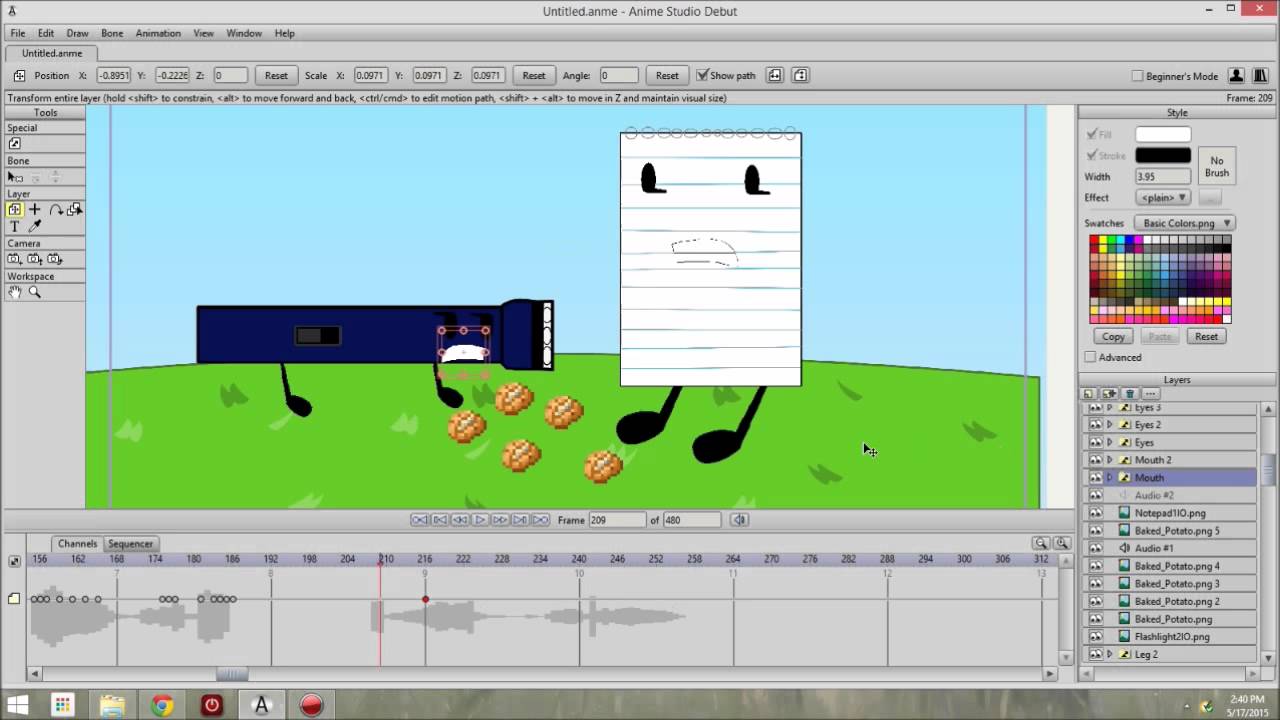Open the Effect plain dropdown
This screenshot has width=1280, height=720.
pyautogui.click(x=1163, y=197)
